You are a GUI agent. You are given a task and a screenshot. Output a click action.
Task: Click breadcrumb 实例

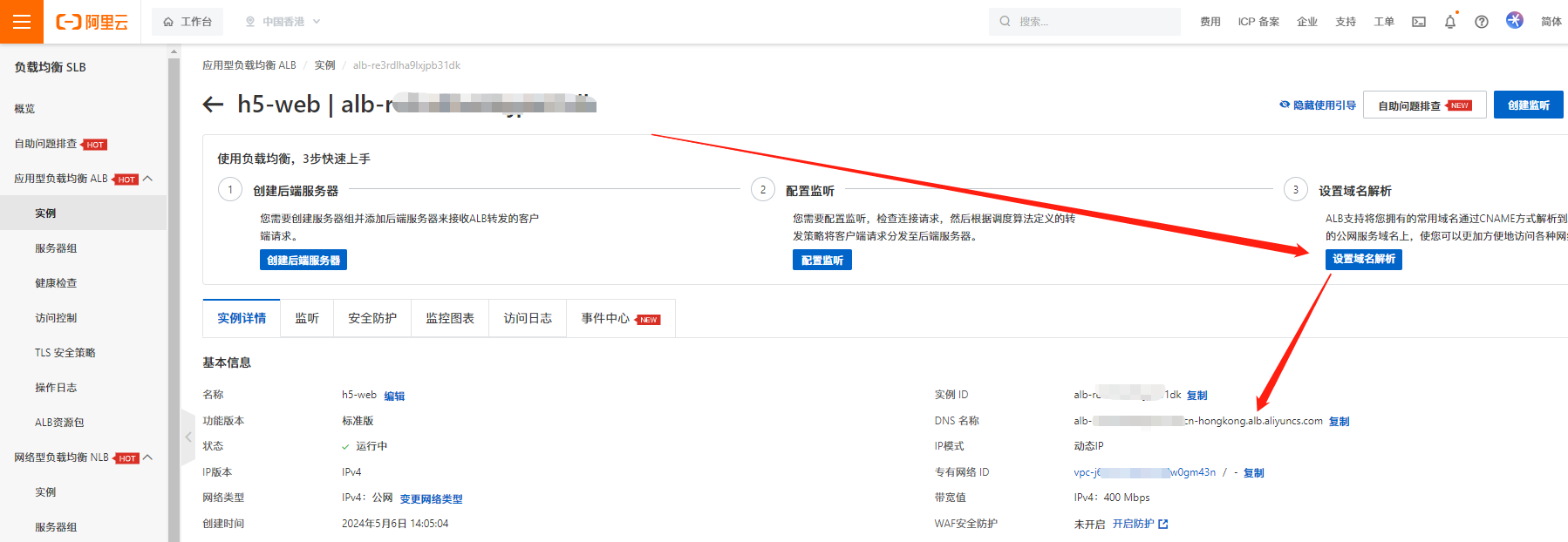324,65
